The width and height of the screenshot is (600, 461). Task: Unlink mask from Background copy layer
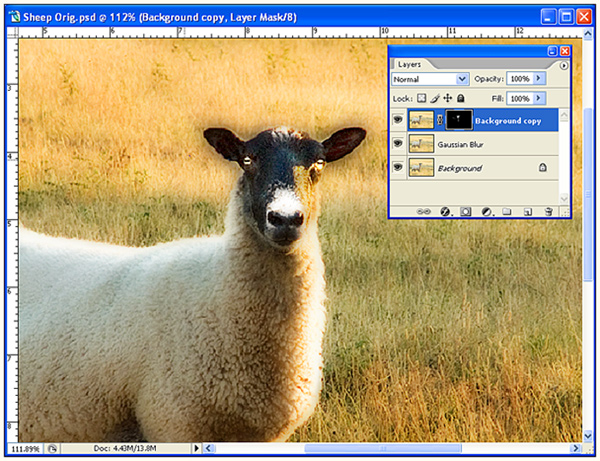coord(440,120)
